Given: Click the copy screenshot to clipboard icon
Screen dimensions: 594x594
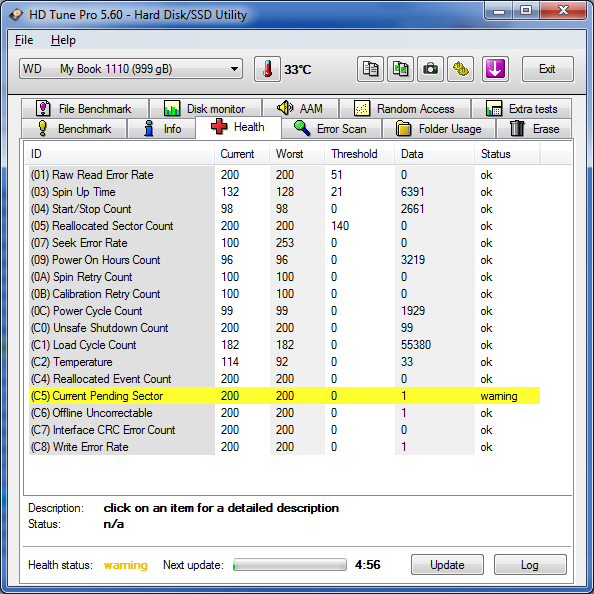Looking at the screenshot, I should click(400, 69).
